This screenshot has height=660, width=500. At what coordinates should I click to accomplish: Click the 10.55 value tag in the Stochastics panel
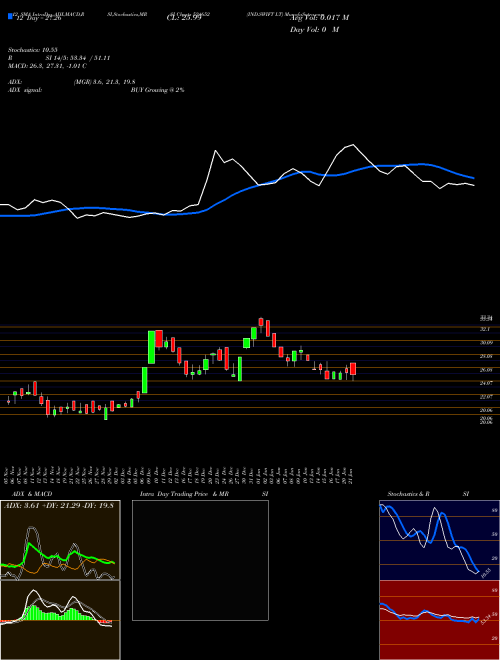(x=486, y=573)
